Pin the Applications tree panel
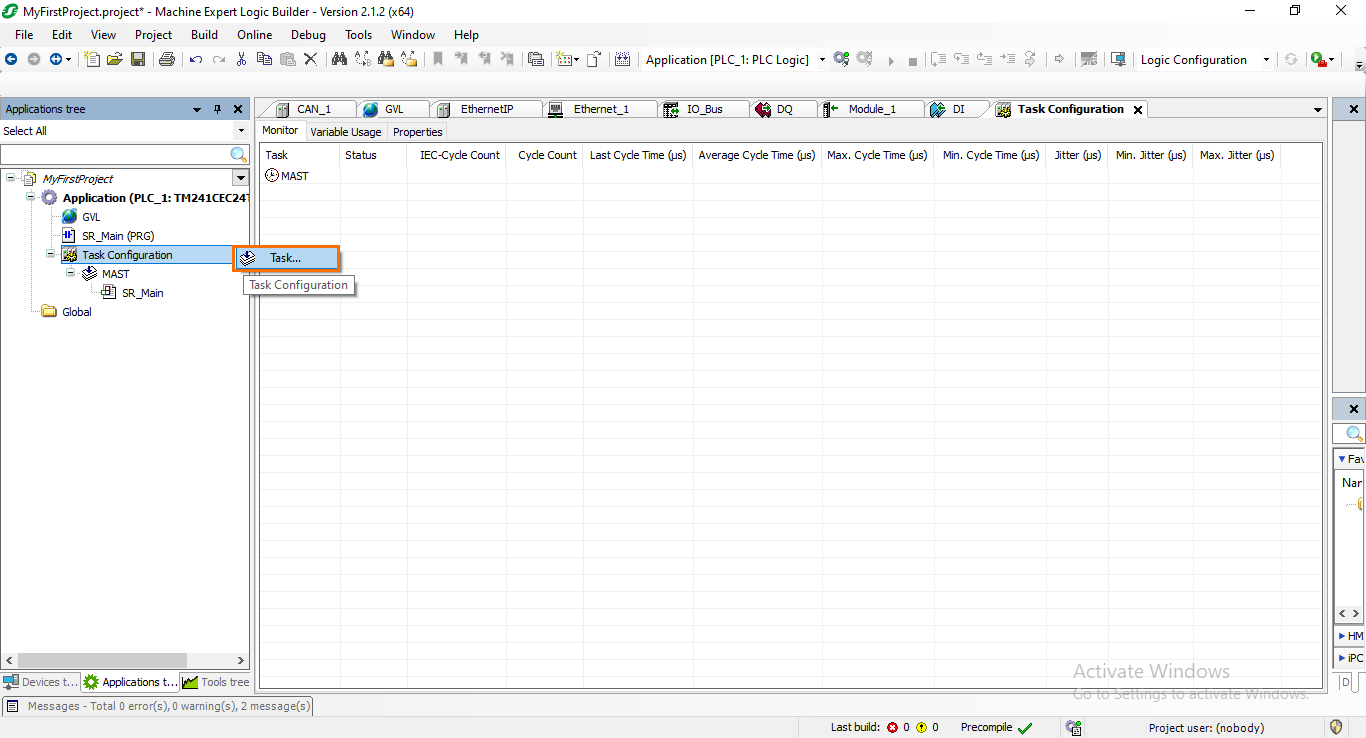Image resolution: width=1366 pixels, height=738 pixels. (x=217, y=109)
